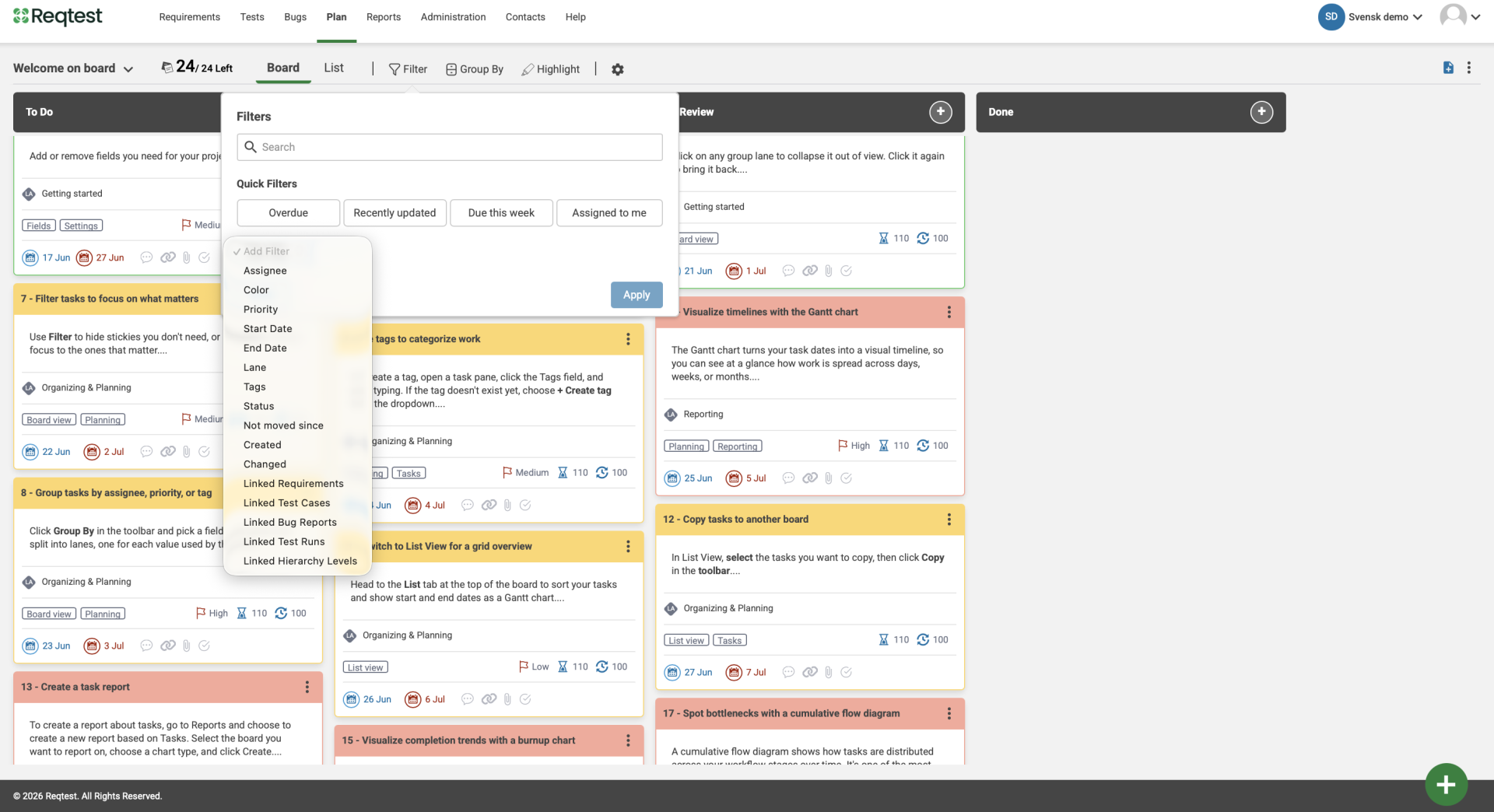Switch to the List view tab
Screen dimensions: 1494x812
point(334,68)
